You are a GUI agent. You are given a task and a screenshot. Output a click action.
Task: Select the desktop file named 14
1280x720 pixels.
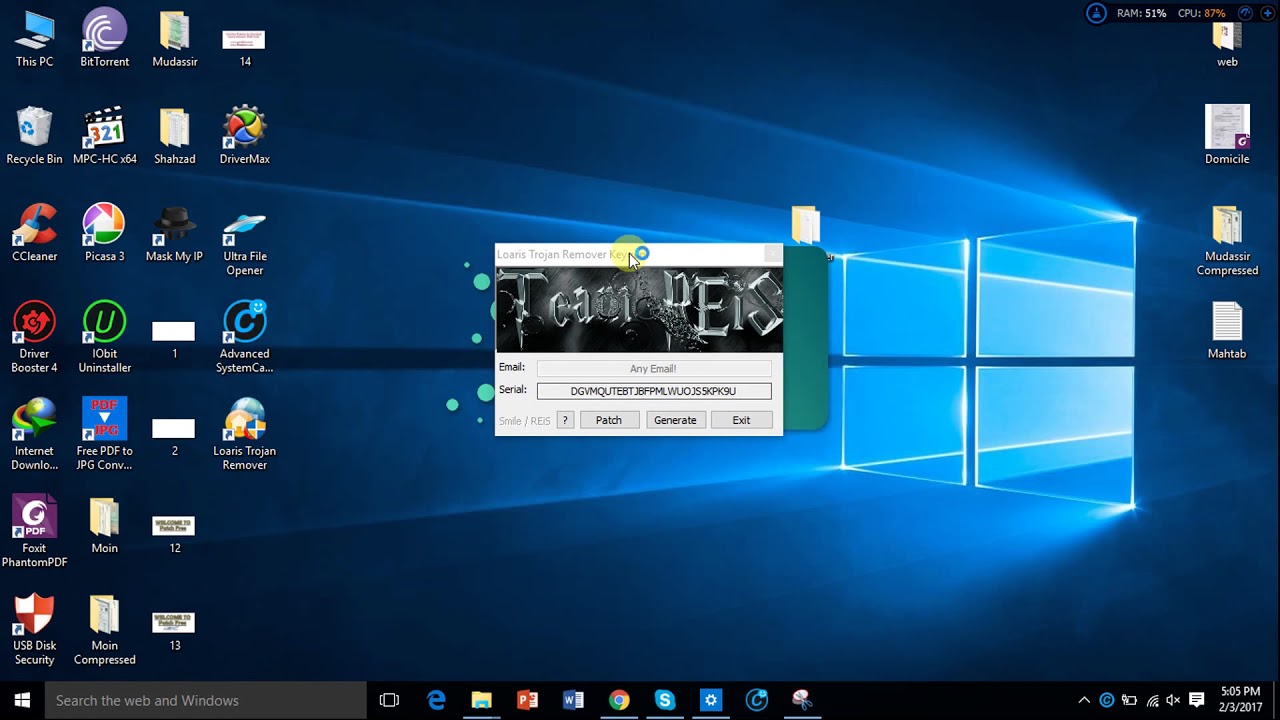245,48
